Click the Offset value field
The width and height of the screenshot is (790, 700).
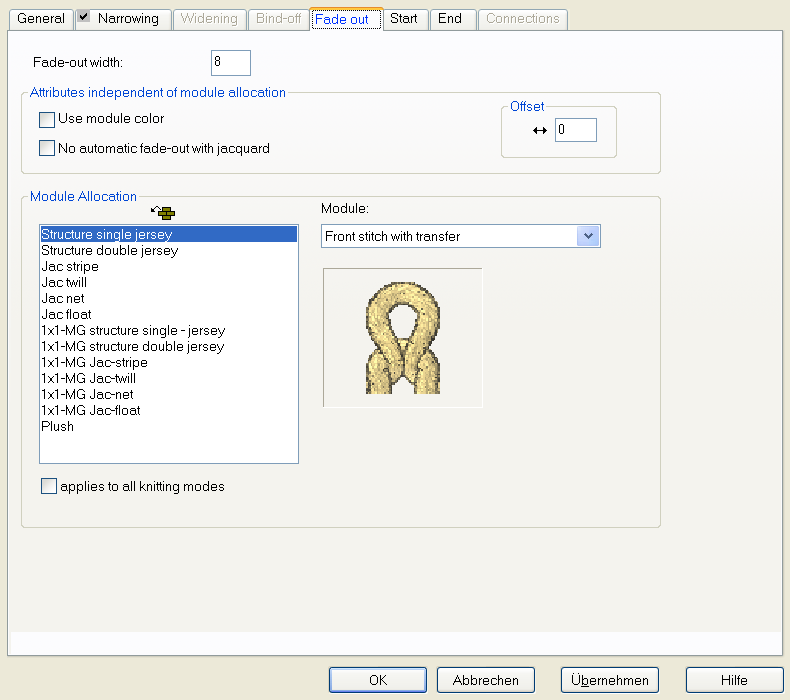[575, 130]
